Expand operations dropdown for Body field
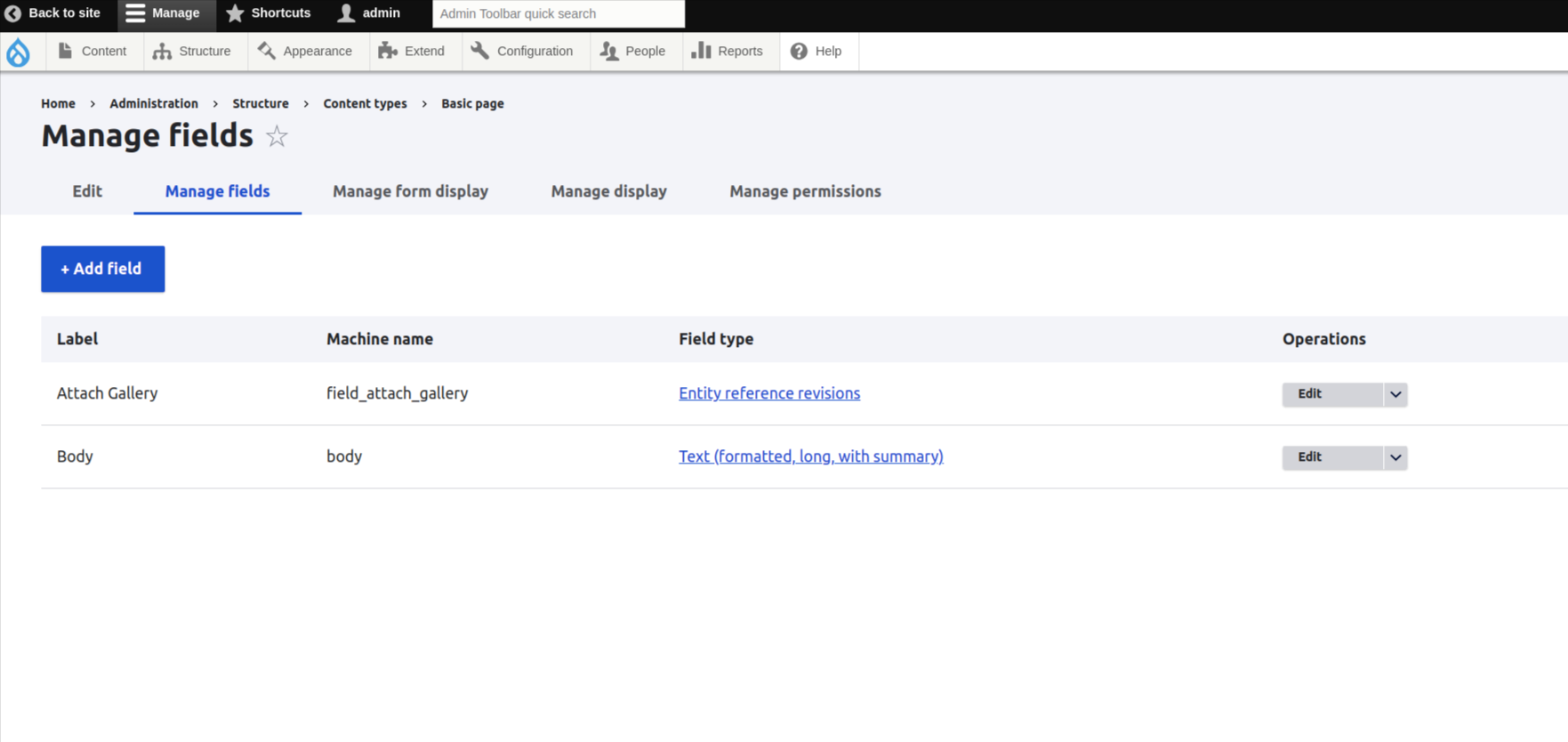1568x742 pixels. tap(1395, 457)
